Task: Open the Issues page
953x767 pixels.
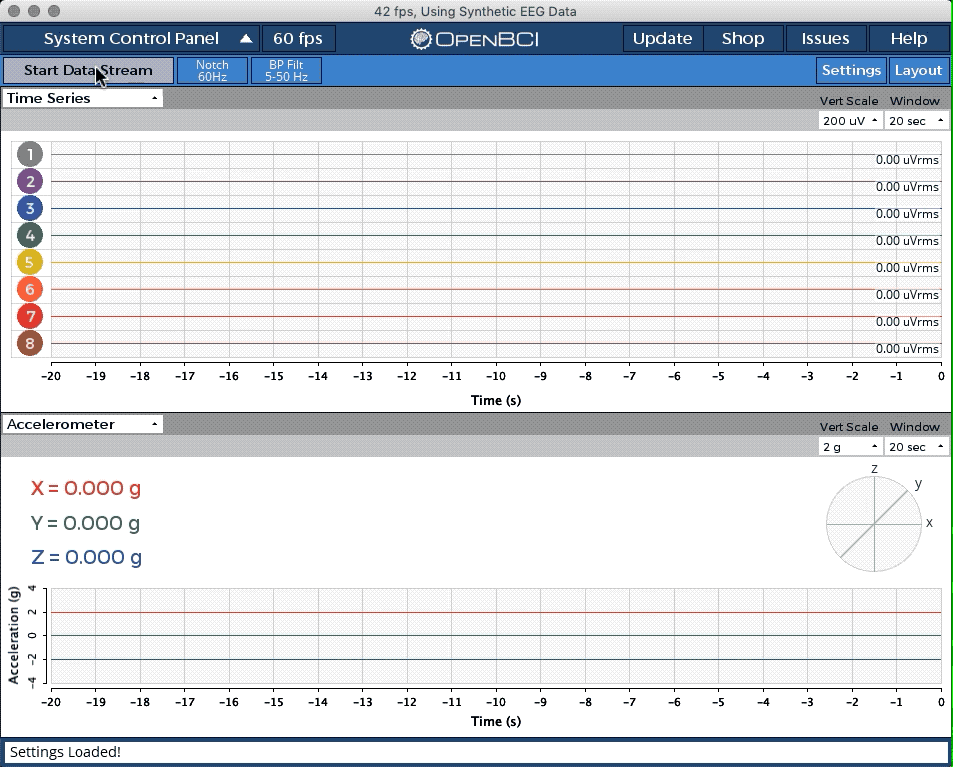Action: [x=825, y=39]
